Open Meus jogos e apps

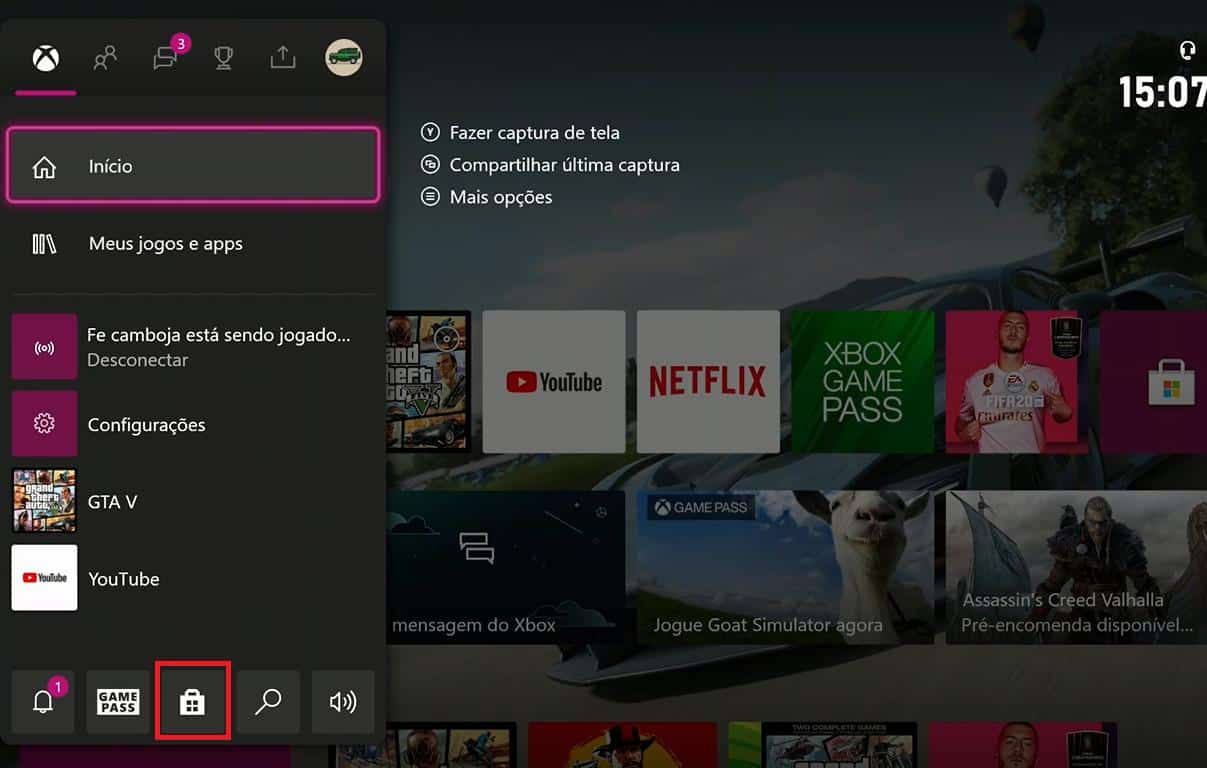(193, 244)
